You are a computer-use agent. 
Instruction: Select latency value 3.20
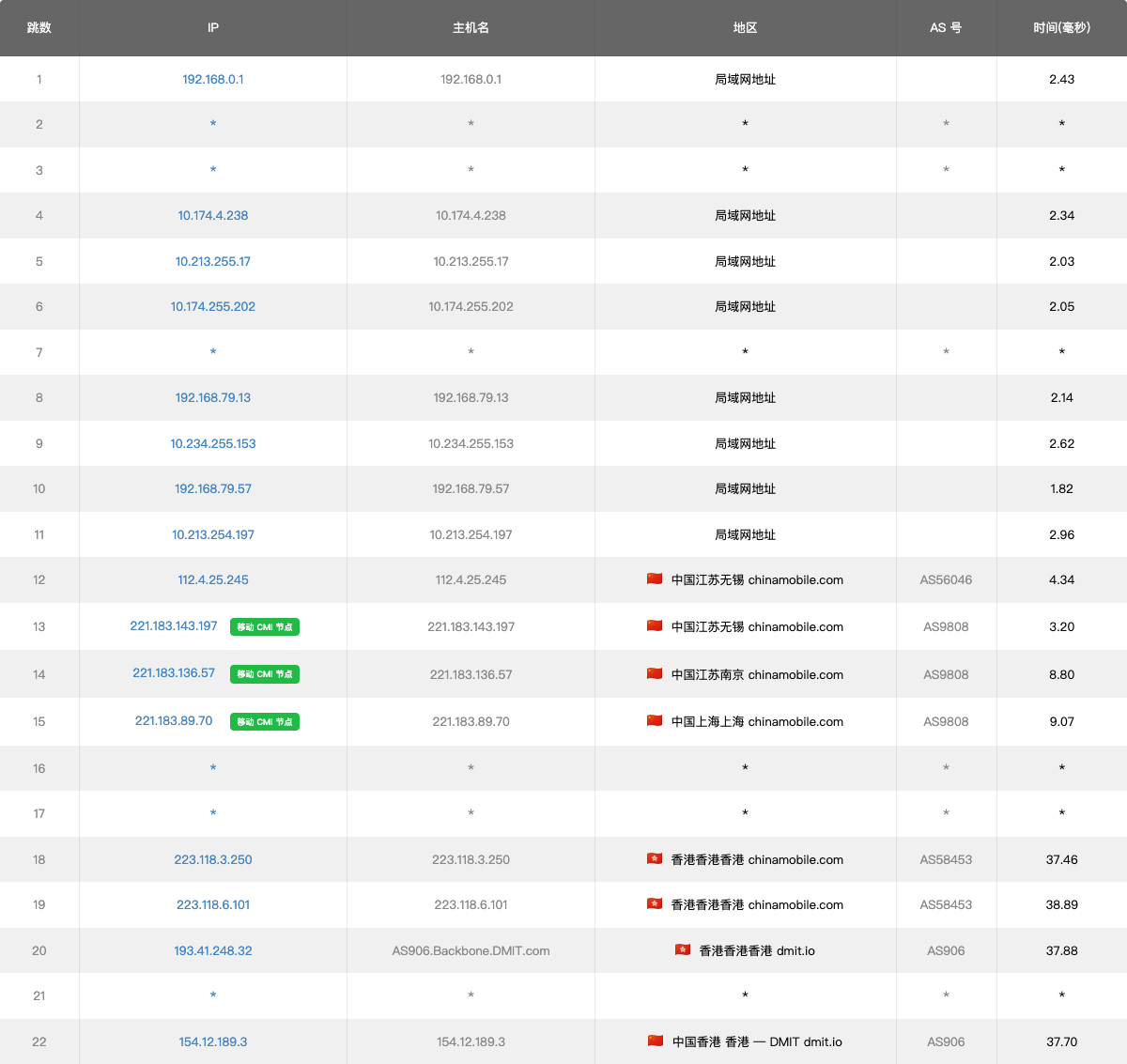(x=1062, y=626)
